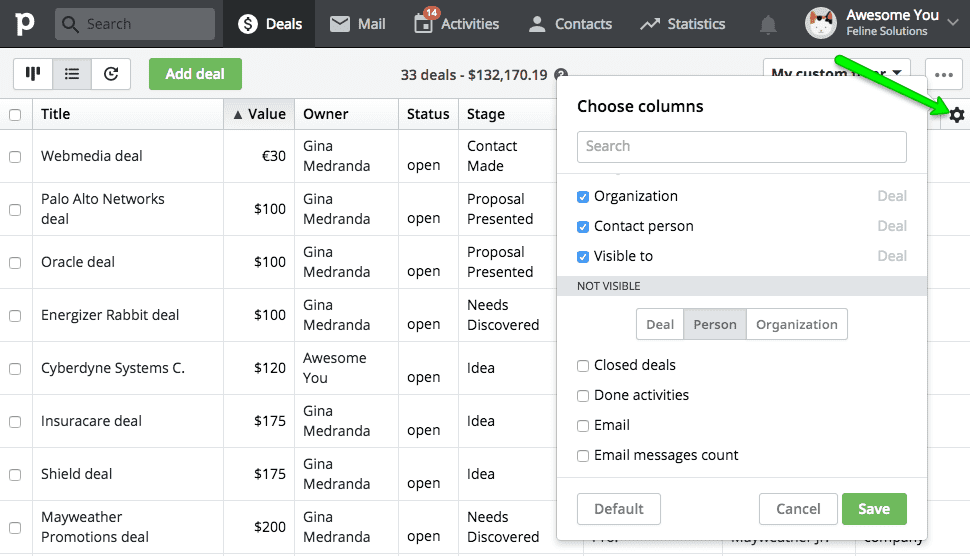This screenshot has width=970, height=556.
Task: Open the notifications bell
Action: point(768,24)
